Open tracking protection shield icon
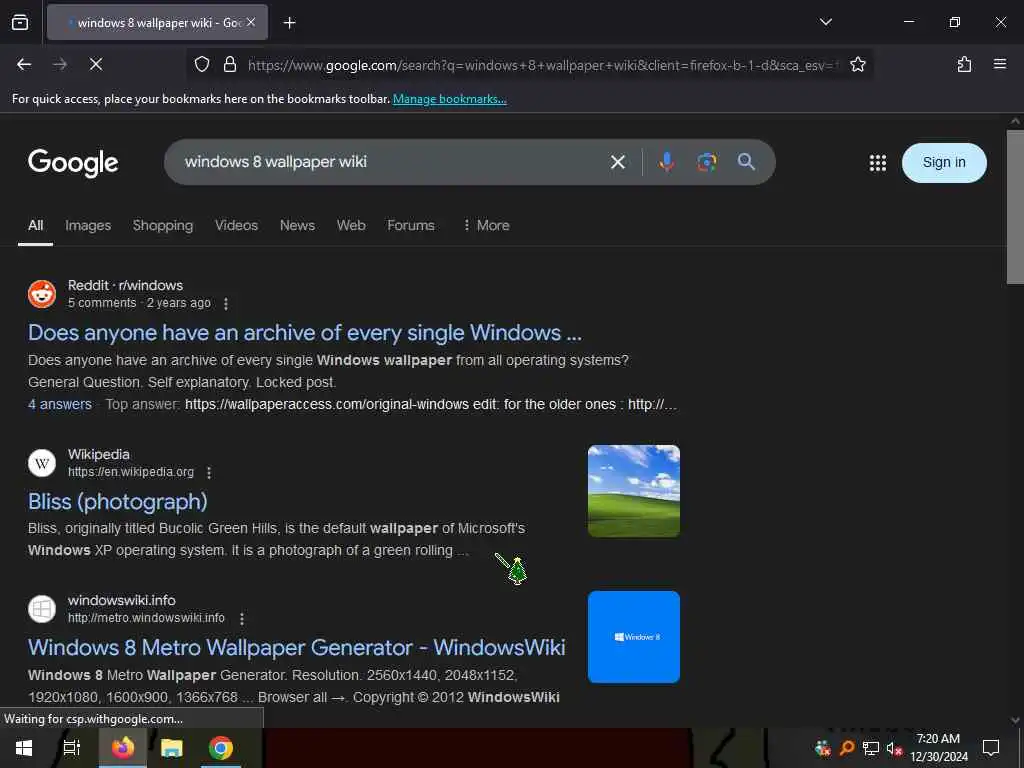 (202, 64)
